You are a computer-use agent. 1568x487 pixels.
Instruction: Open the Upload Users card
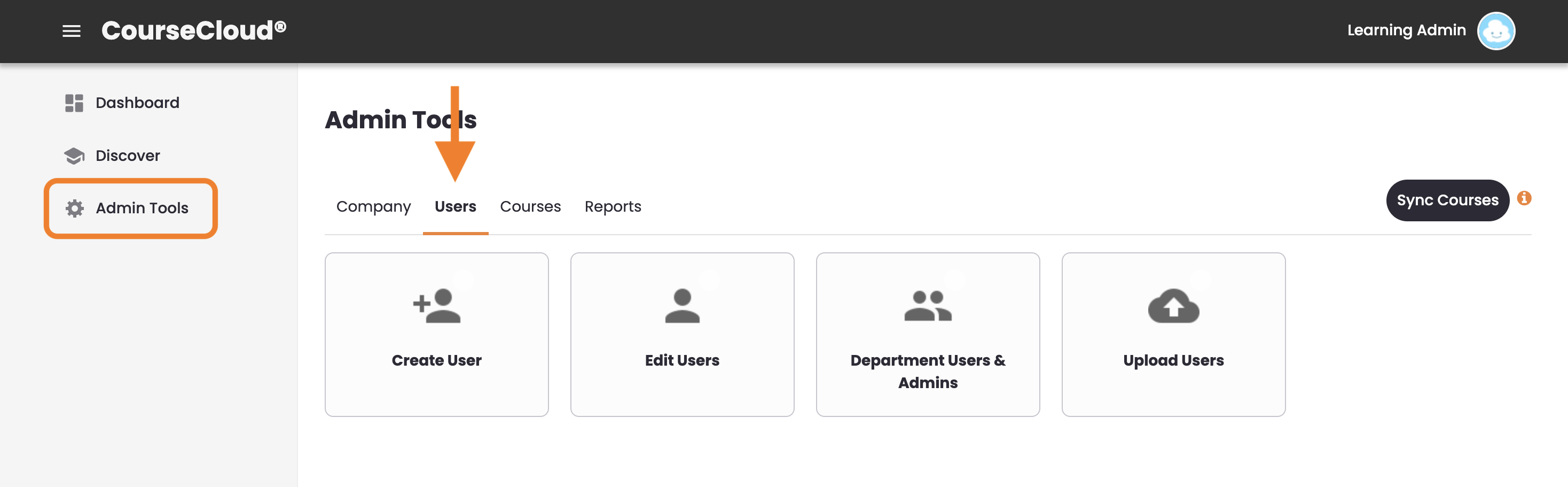tap(1173, 335)
